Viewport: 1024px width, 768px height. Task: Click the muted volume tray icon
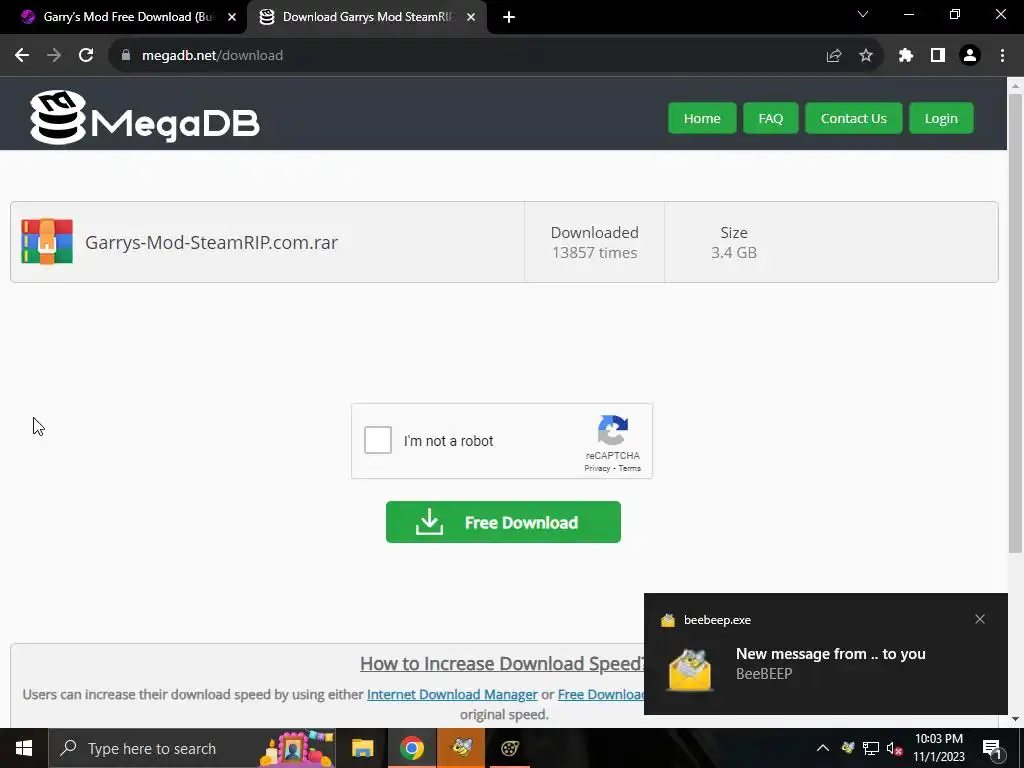894,748
